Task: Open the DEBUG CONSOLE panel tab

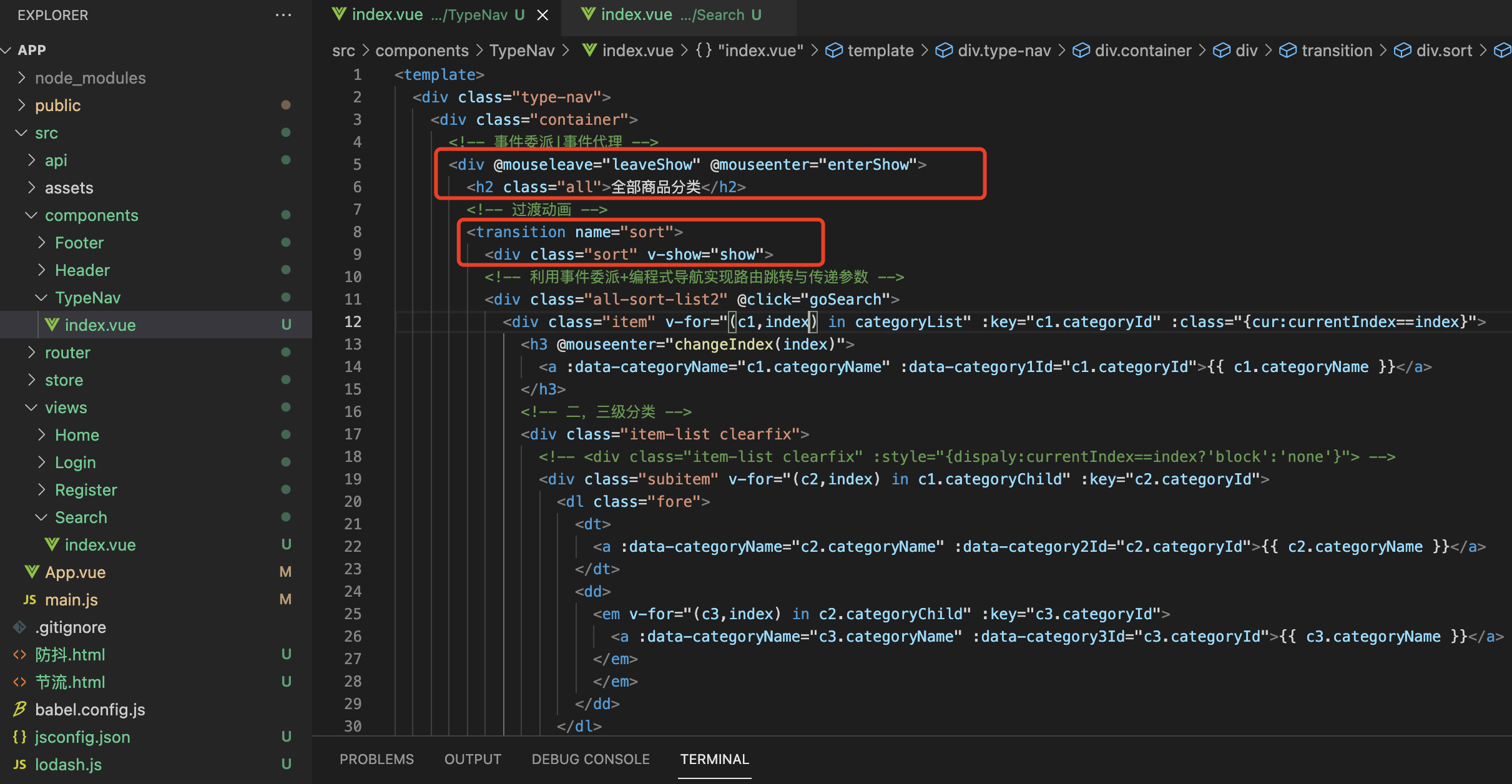Action: pos(590,759)
